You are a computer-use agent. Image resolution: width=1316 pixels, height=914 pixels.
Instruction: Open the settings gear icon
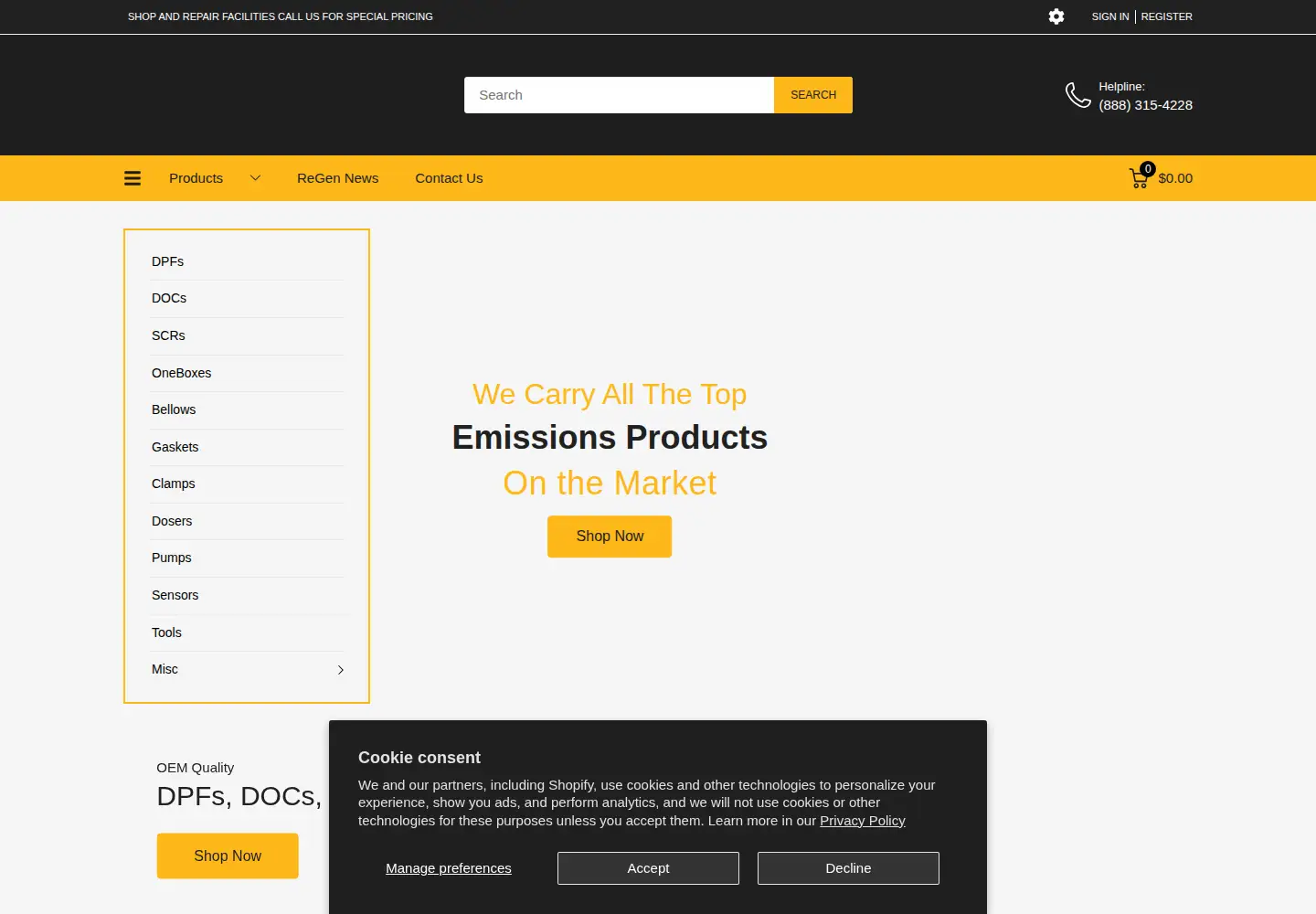[1056, 16]
